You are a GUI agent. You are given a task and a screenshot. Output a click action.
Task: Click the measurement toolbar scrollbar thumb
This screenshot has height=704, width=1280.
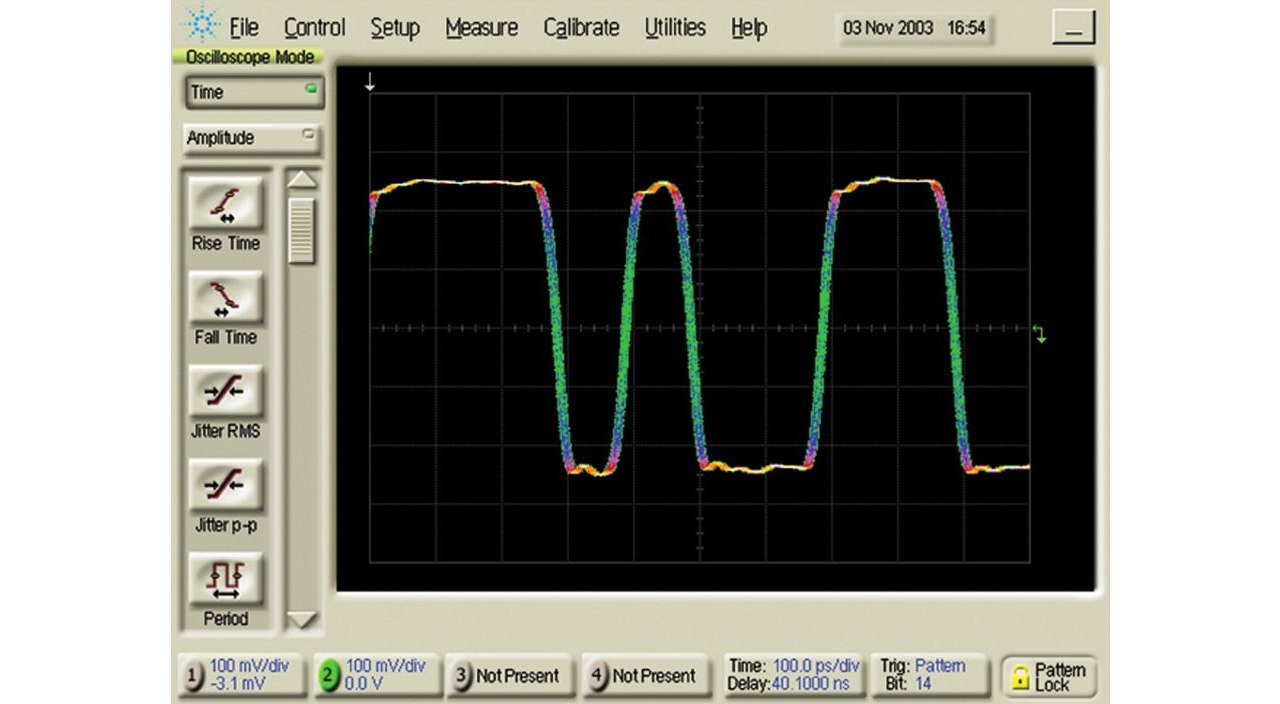[302, 231]
